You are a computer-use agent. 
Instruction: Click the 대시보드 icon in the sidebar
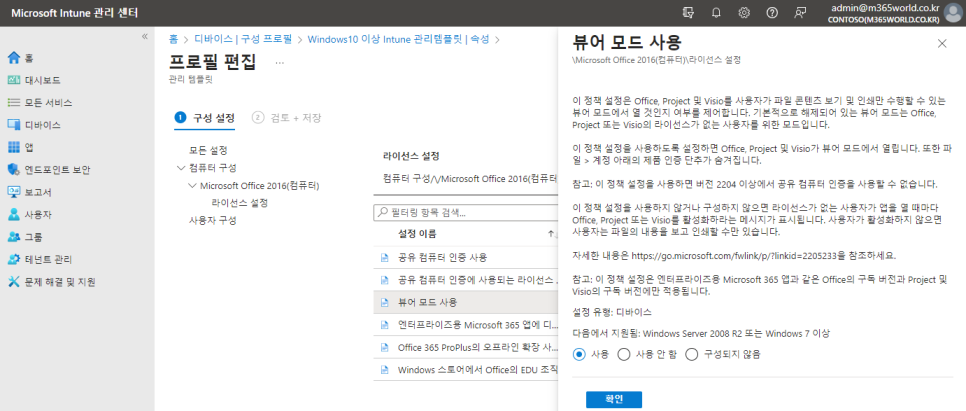pyautogui.click(x=14, y=80)
